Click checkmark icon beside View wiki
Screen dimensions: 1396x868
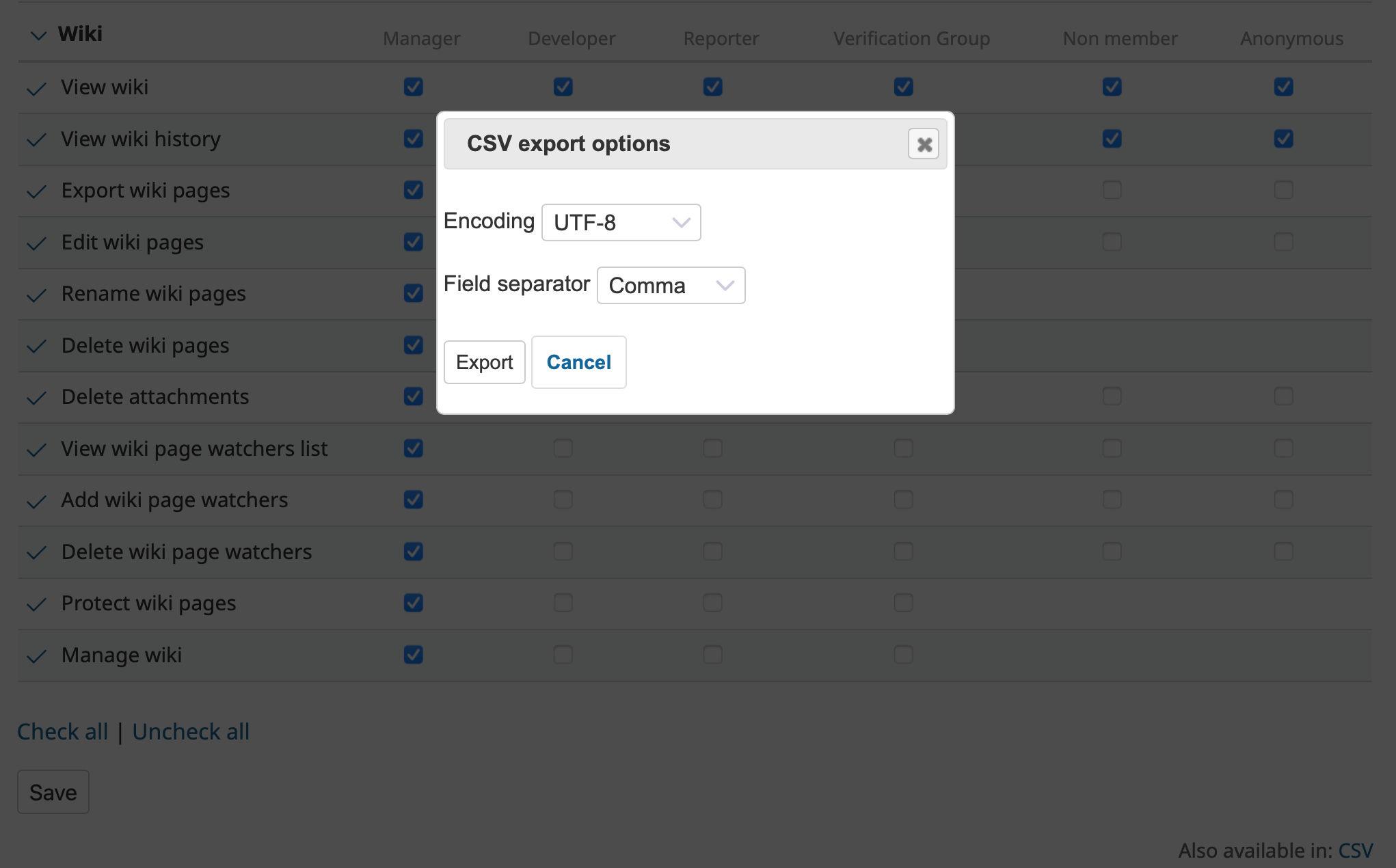[x=36, y=89]
